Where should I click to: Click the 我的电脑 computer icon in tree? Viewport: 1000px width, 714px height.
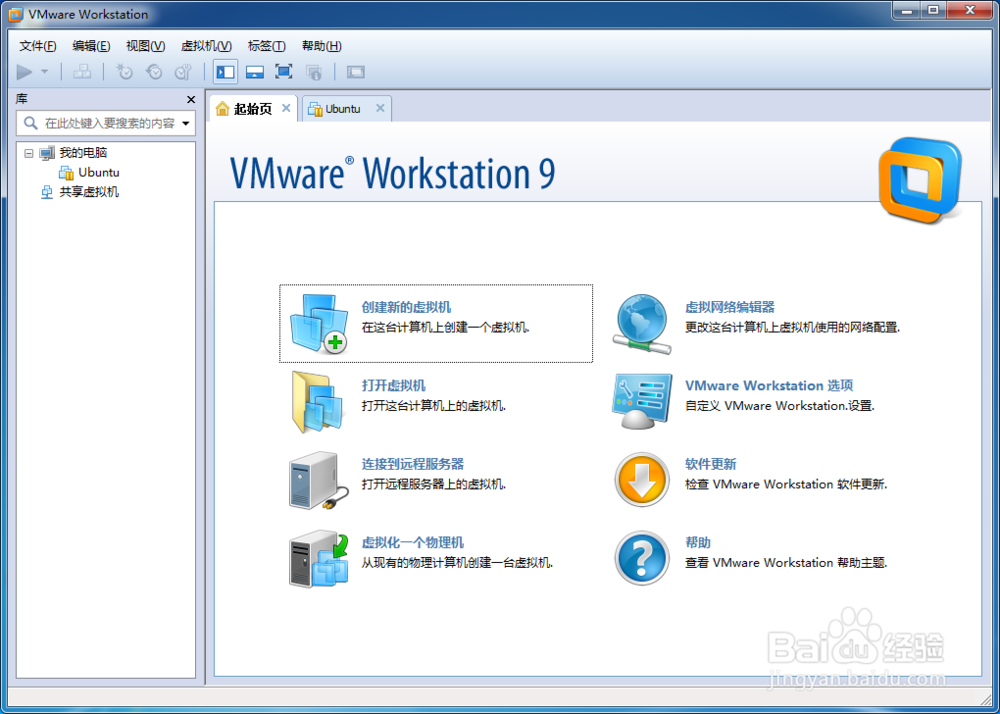(x=47, y=153)
